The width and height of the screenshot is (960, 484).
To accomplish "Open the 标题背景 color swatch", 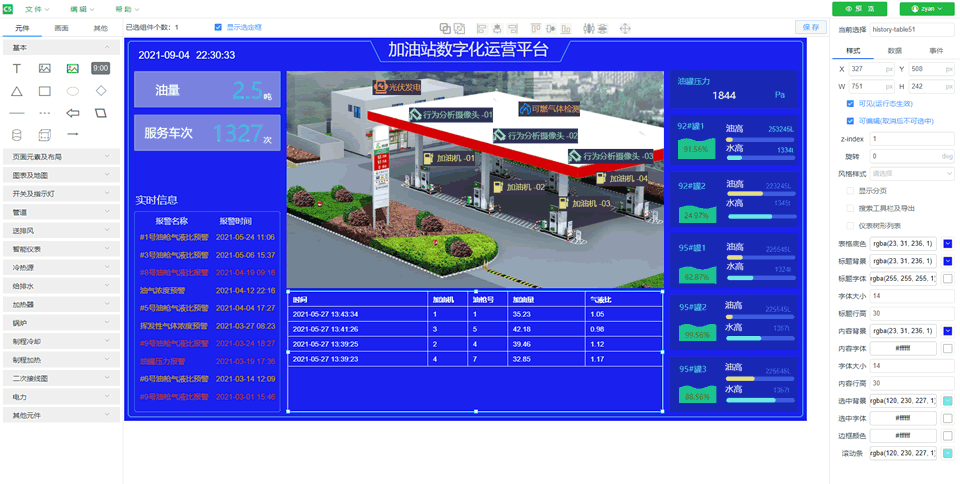I will pyautogui.click(x=948, y=261).
